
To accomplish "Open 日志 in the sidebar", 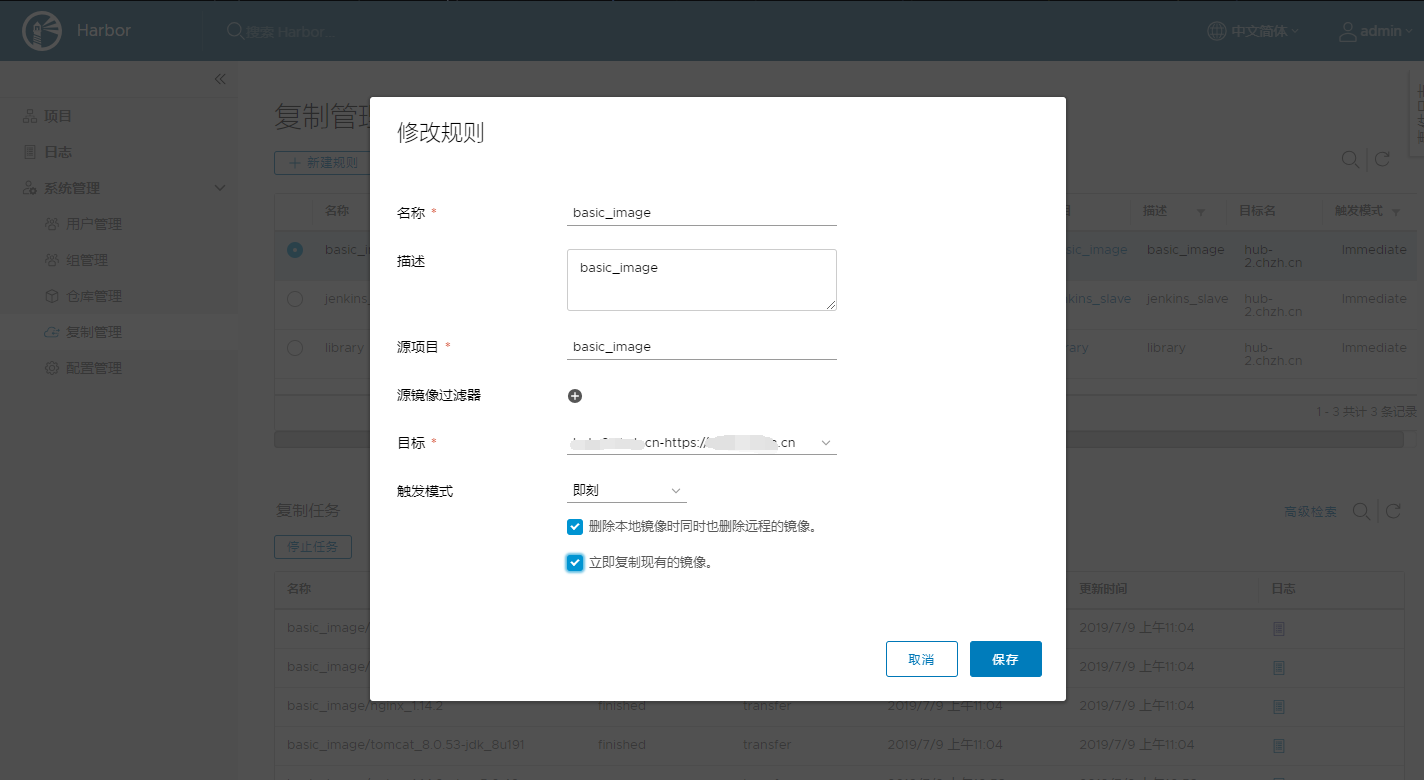I will 58,152.
